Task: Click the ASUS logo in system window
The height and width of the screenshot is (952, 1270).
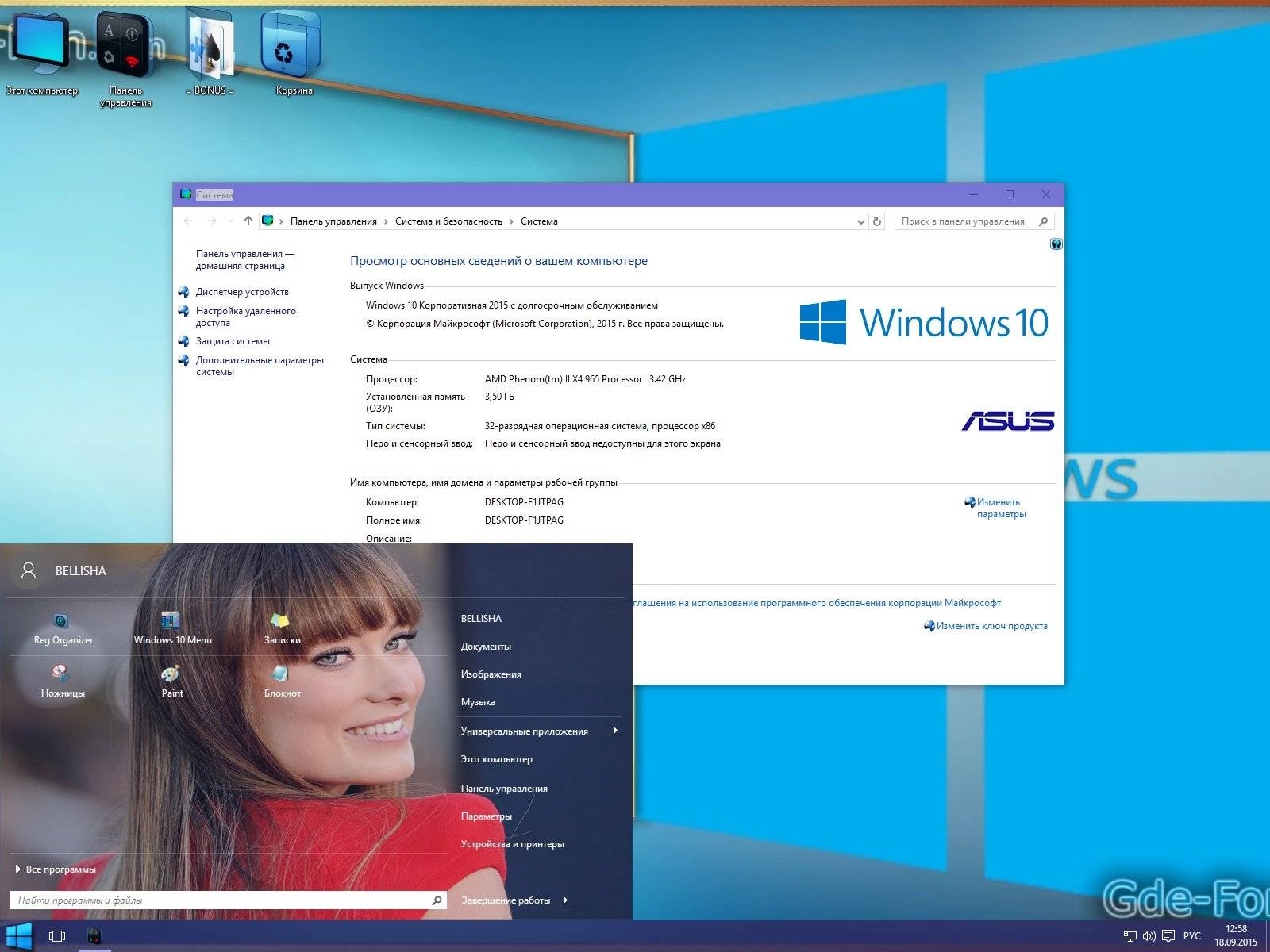Action: (1008, 421)
